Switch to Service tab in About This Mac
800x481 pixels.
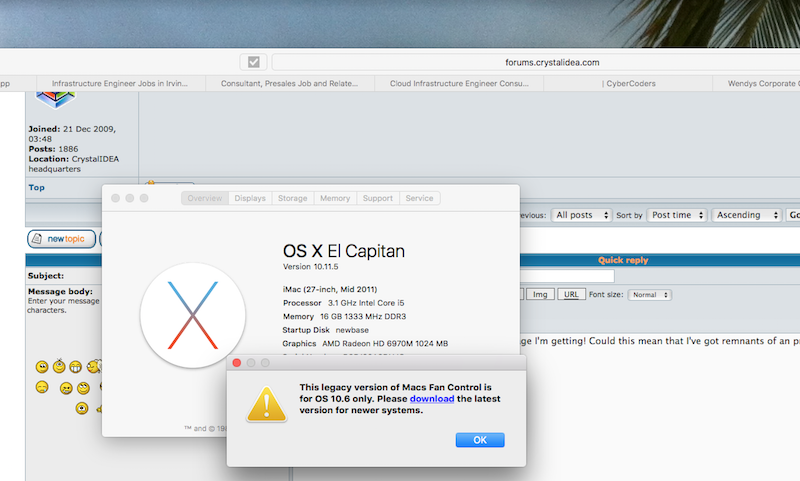click(x=419, y=198)
